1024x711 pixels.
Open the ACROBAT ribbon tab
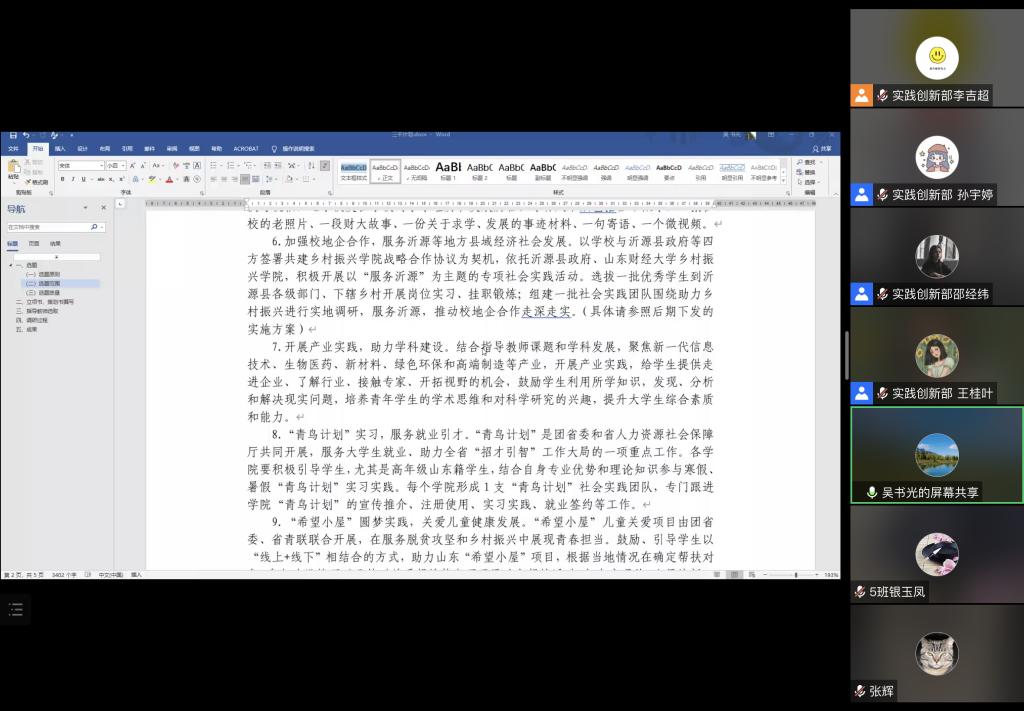(x=246, y=148)
